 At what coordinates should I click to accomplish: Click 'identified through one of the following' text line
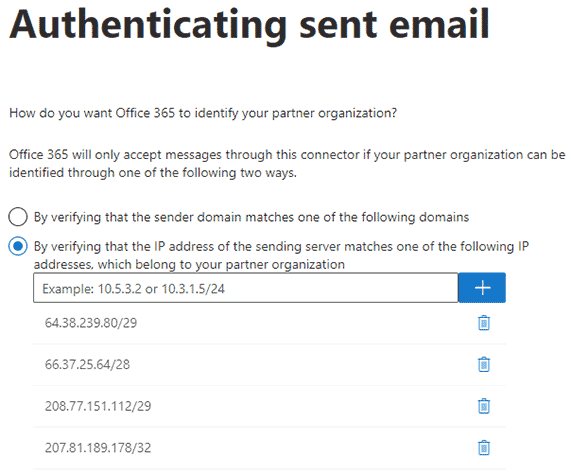pyautogui.click(x=153, y=173)
